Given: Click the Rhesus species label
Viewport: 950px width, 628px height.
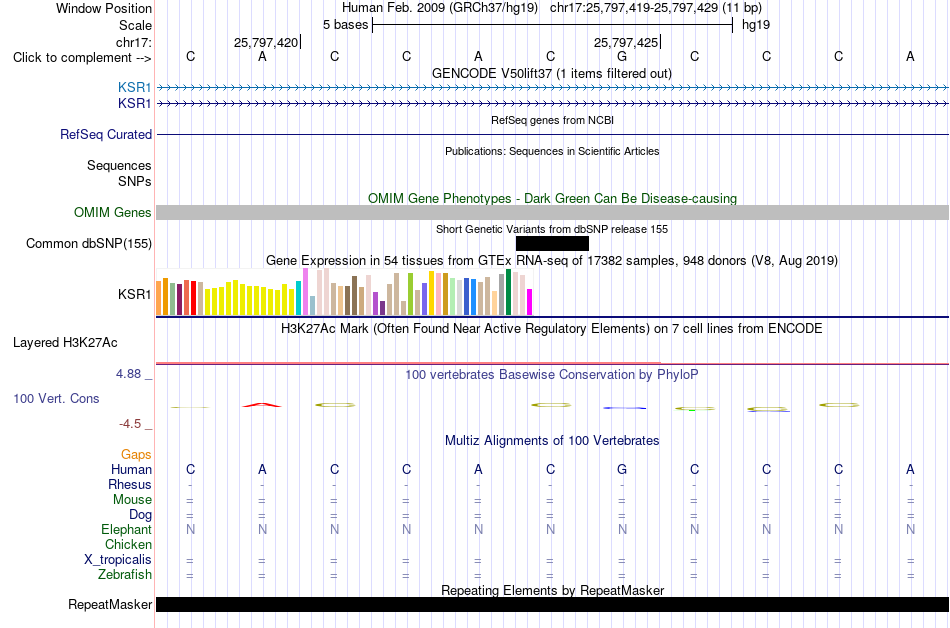Looking at the screenshot, I should click(130, 484).
